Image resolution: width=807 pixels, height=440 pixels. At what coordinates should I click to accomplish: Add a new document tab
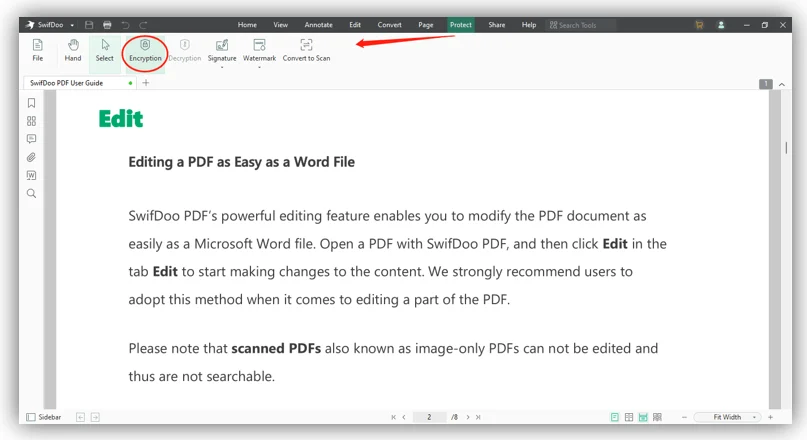pos(146,83)
